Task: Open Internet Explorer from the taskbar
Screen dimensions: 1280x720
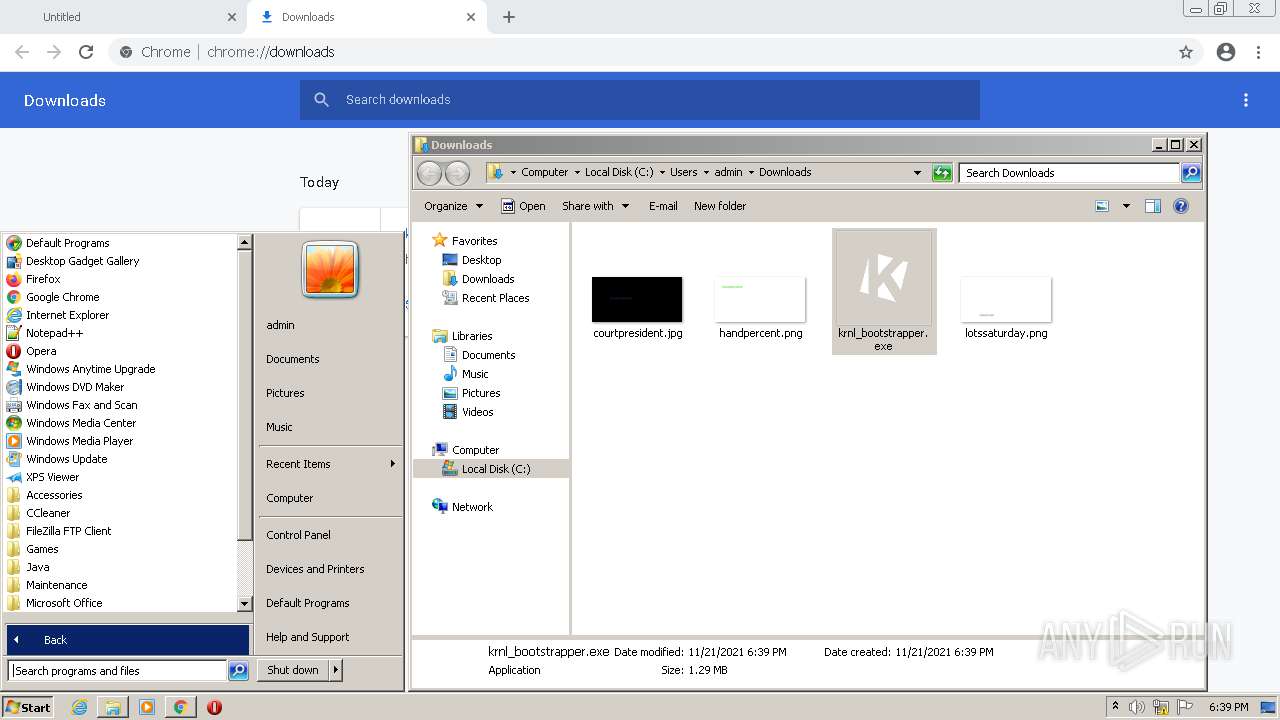Action: [79, 707]
